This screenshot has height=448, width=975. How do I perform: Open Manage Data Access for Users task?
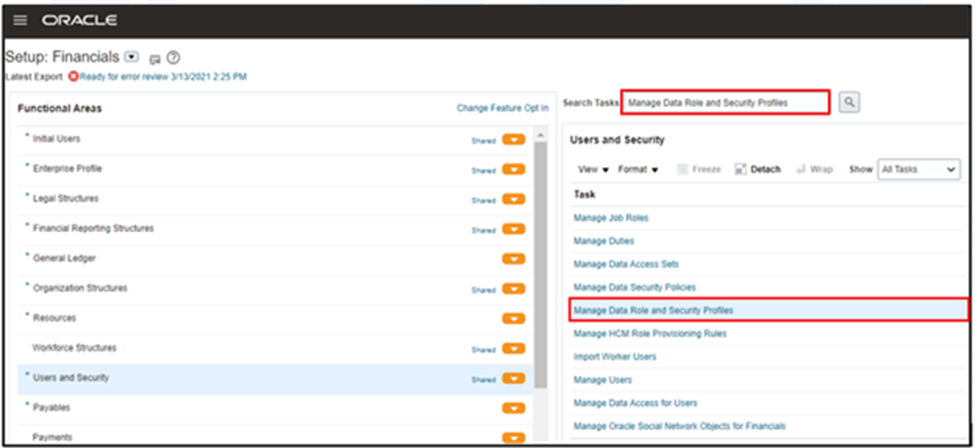click(635, 403)
